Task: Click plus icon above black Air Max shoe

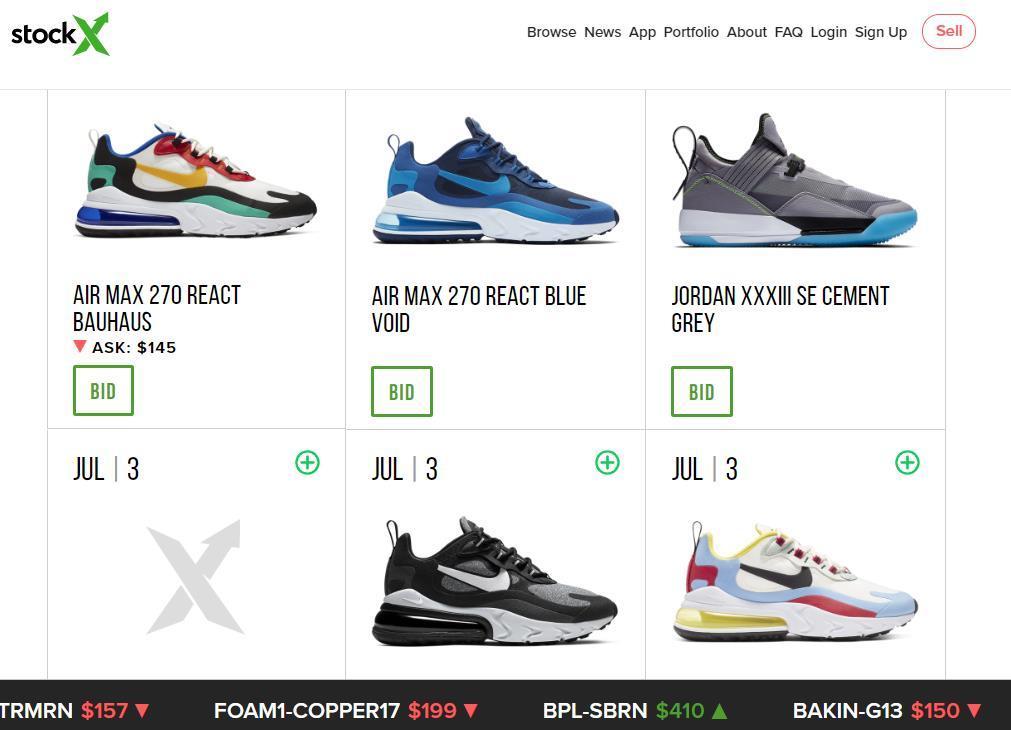Action: pos(607,462)
